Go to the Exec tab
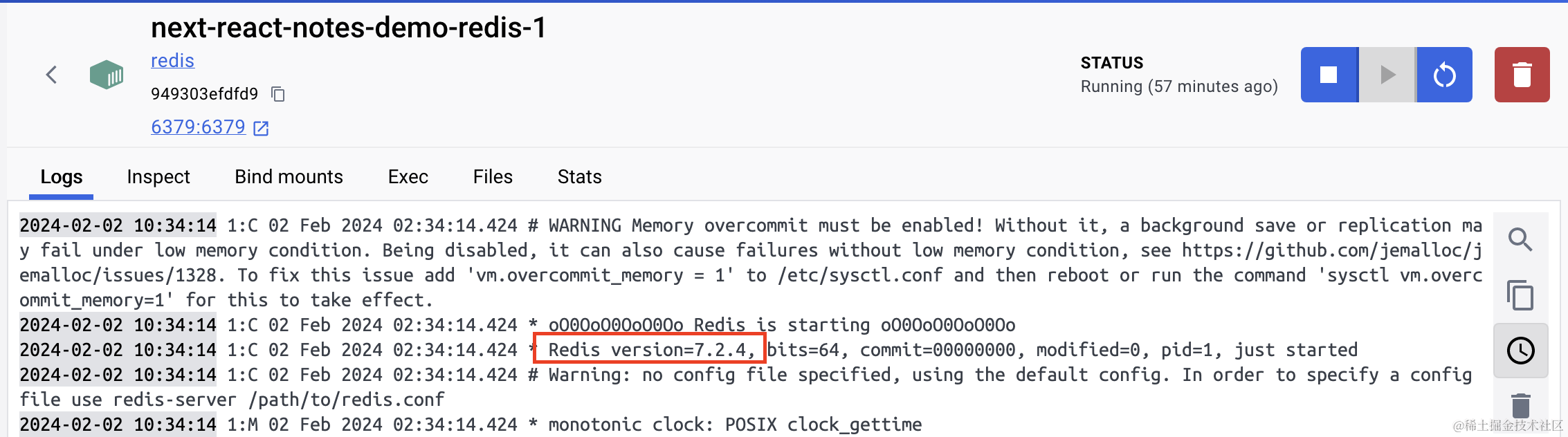This screenshot has height=437, width=1568. pyautogui.click(x=408, y=177)
